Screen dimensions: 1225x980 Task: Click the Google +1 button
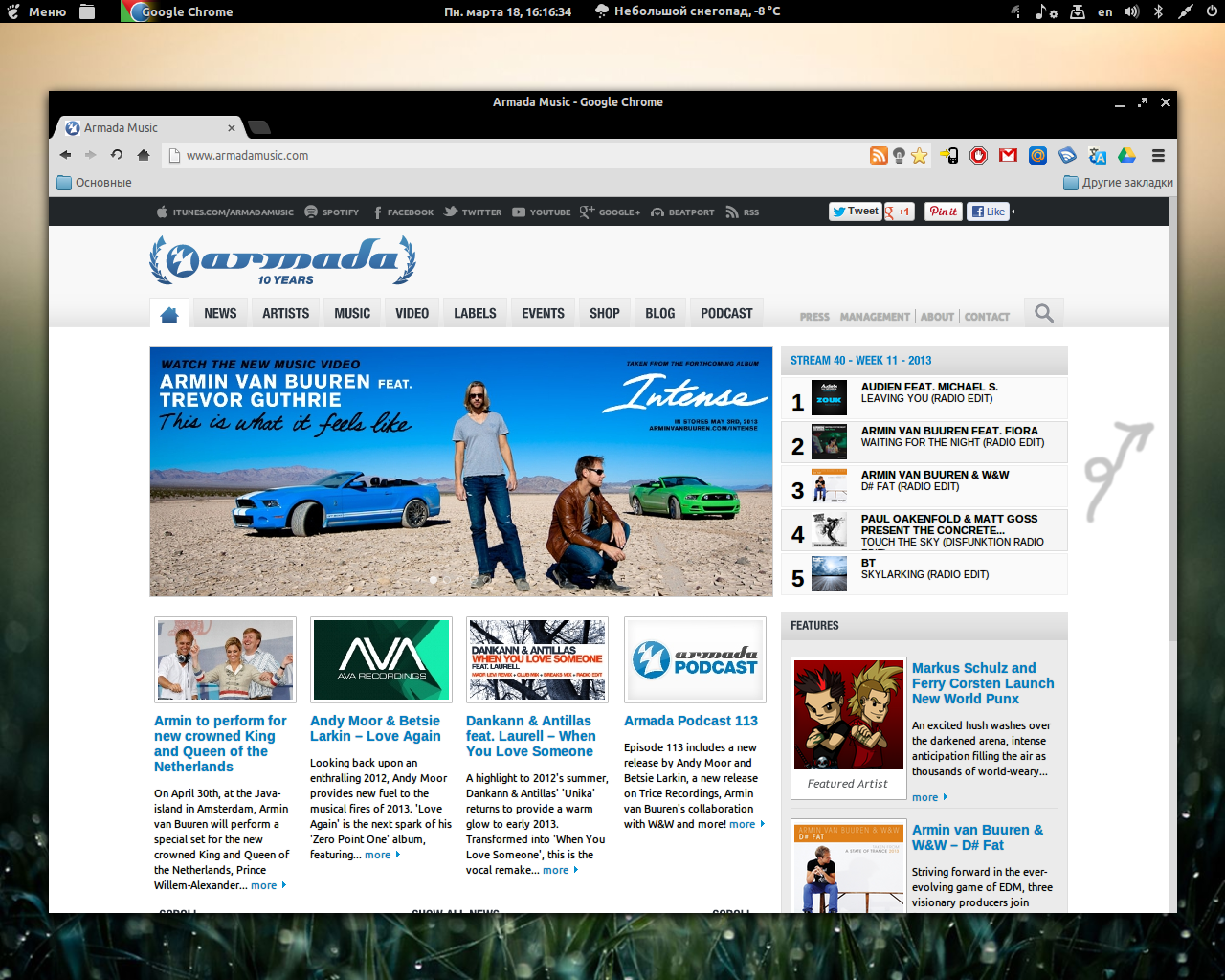pyautogui.click(x=899, y=212)
